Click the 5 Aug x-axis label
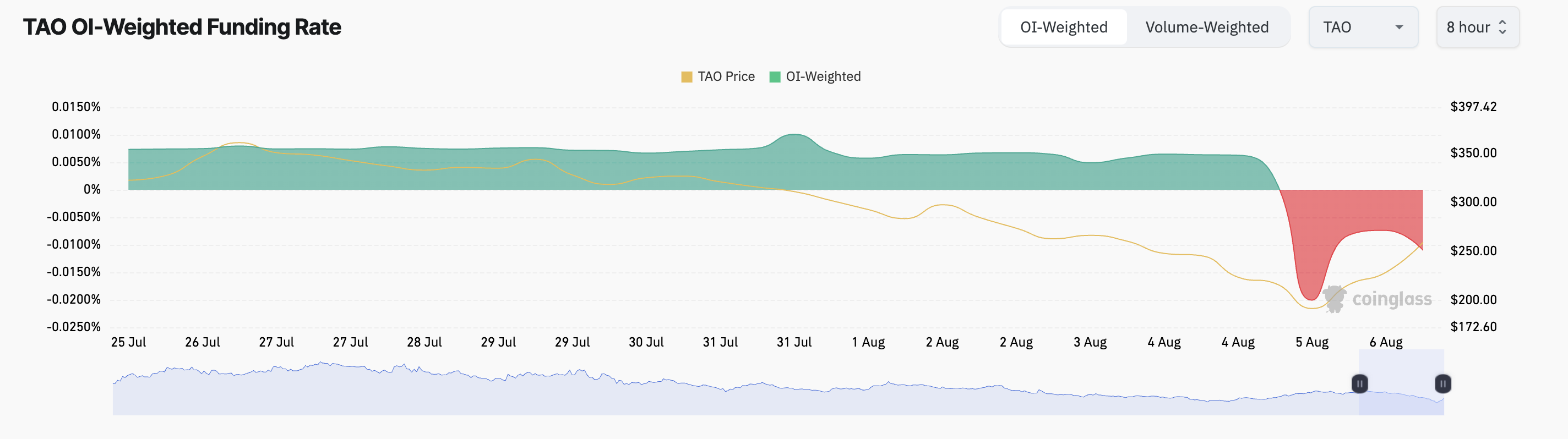The height and width of the screenshot is (439, 1568). click(x=1312, y=342)
